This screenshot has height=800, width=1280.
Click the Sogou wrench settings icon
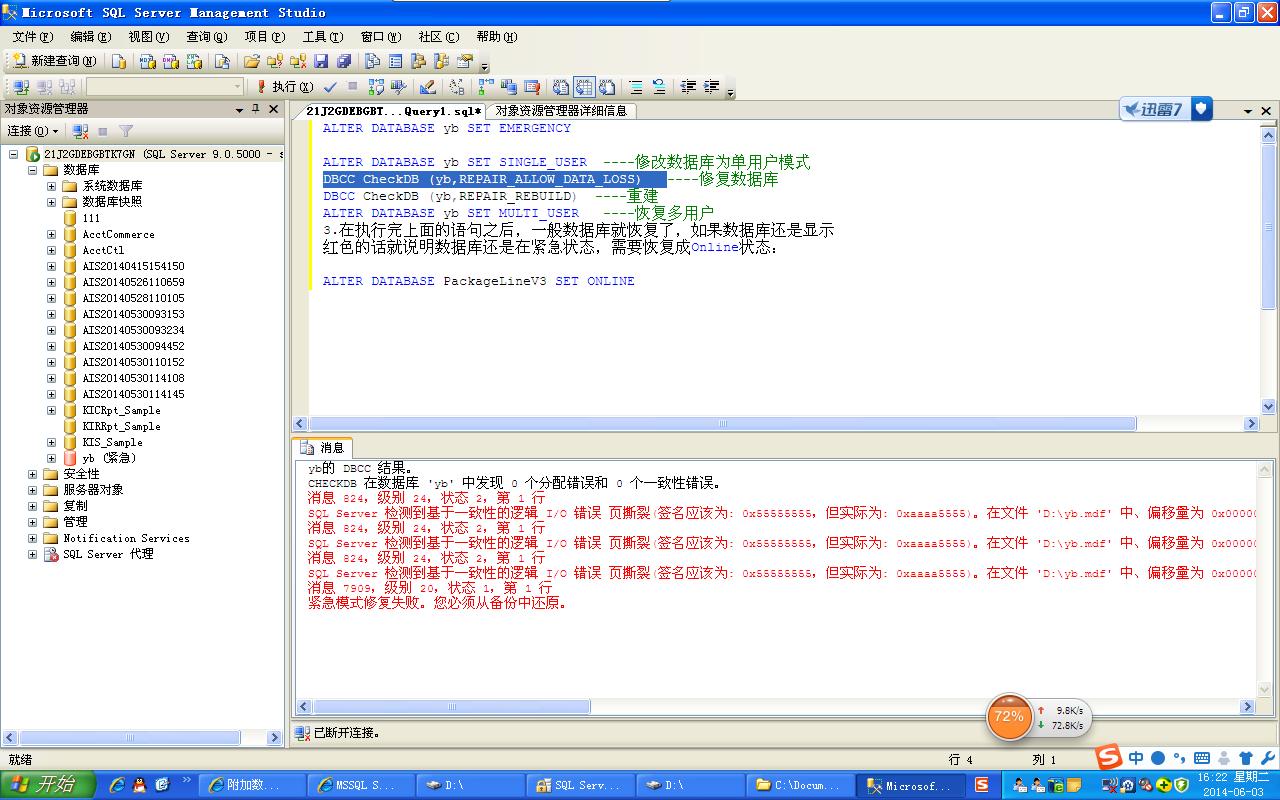(1267, 758)
